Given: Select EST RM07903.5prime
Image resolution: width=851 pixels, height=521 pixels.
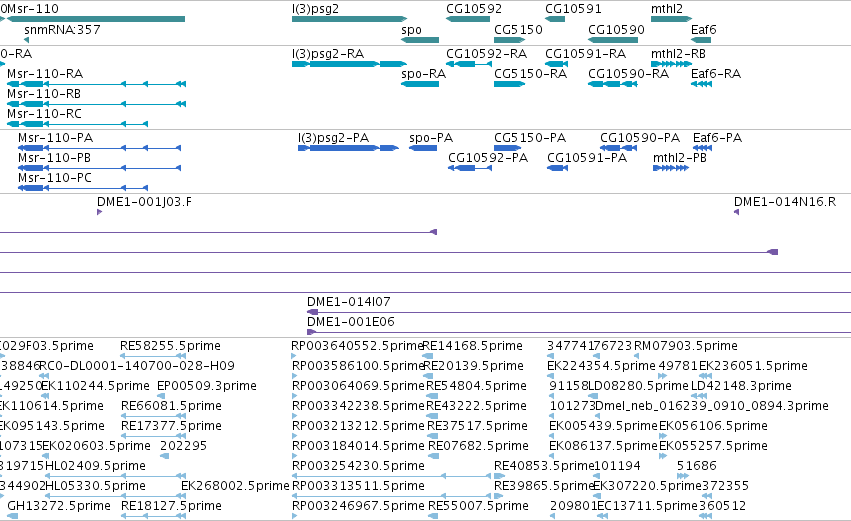Looking at the screenshot, I should click(637, 355).
